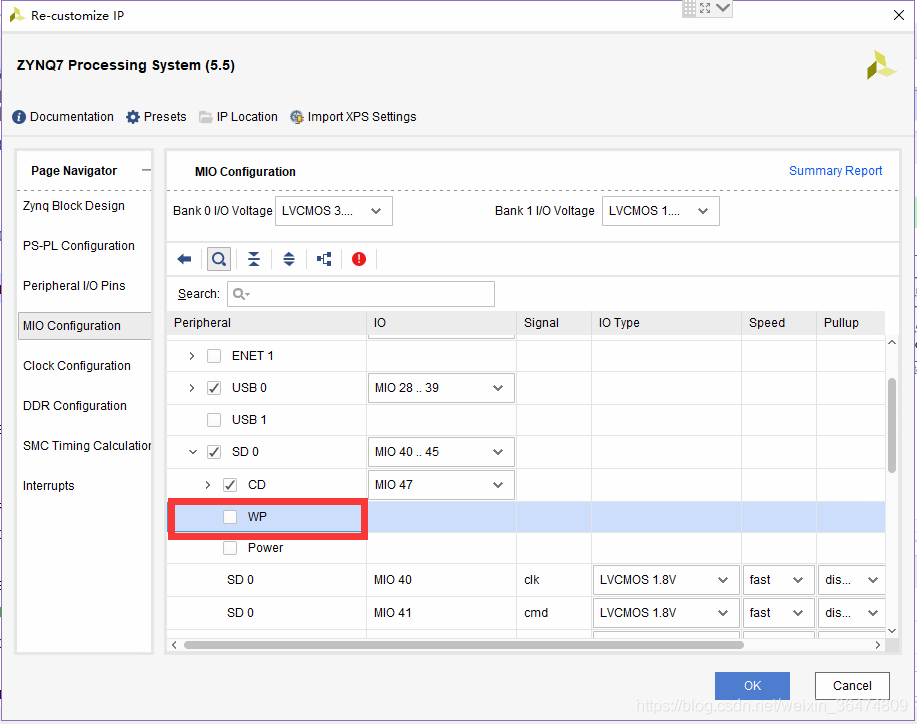Viewport: 917px width, 724px height.
Task: Click Import XPS Settings
Action: coord(353,117)
